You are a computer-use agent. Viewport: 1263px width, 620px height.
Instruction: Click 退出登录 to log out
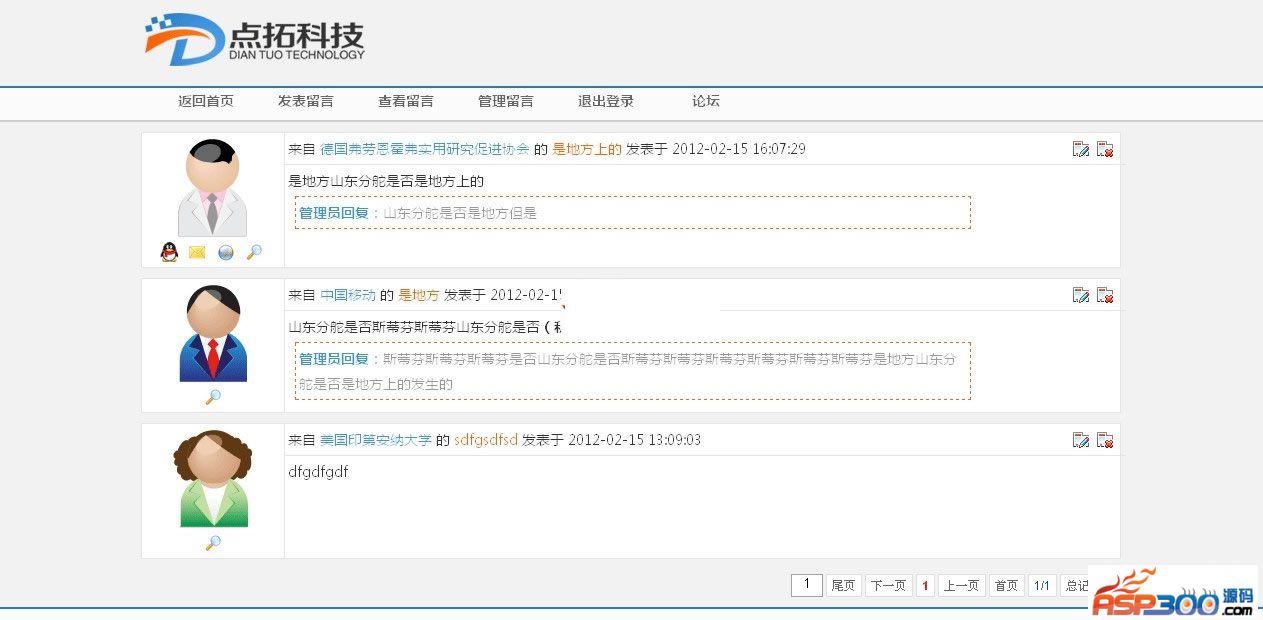pos(606,101)
